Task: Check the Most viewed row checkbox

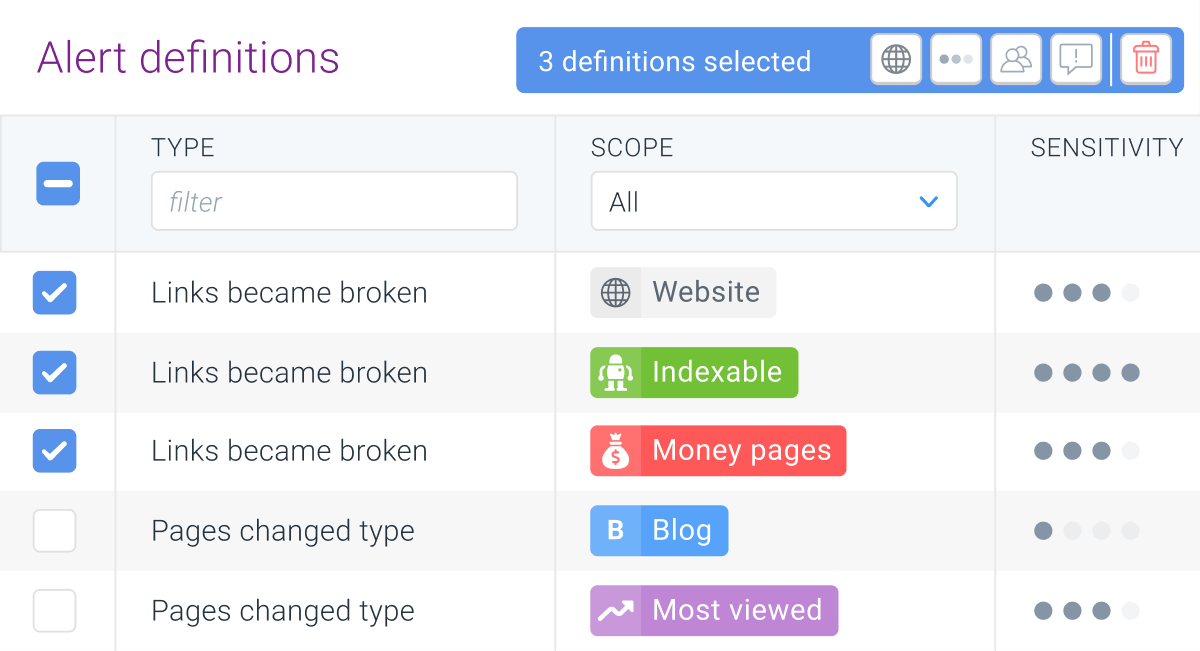Action: (54, 611)
